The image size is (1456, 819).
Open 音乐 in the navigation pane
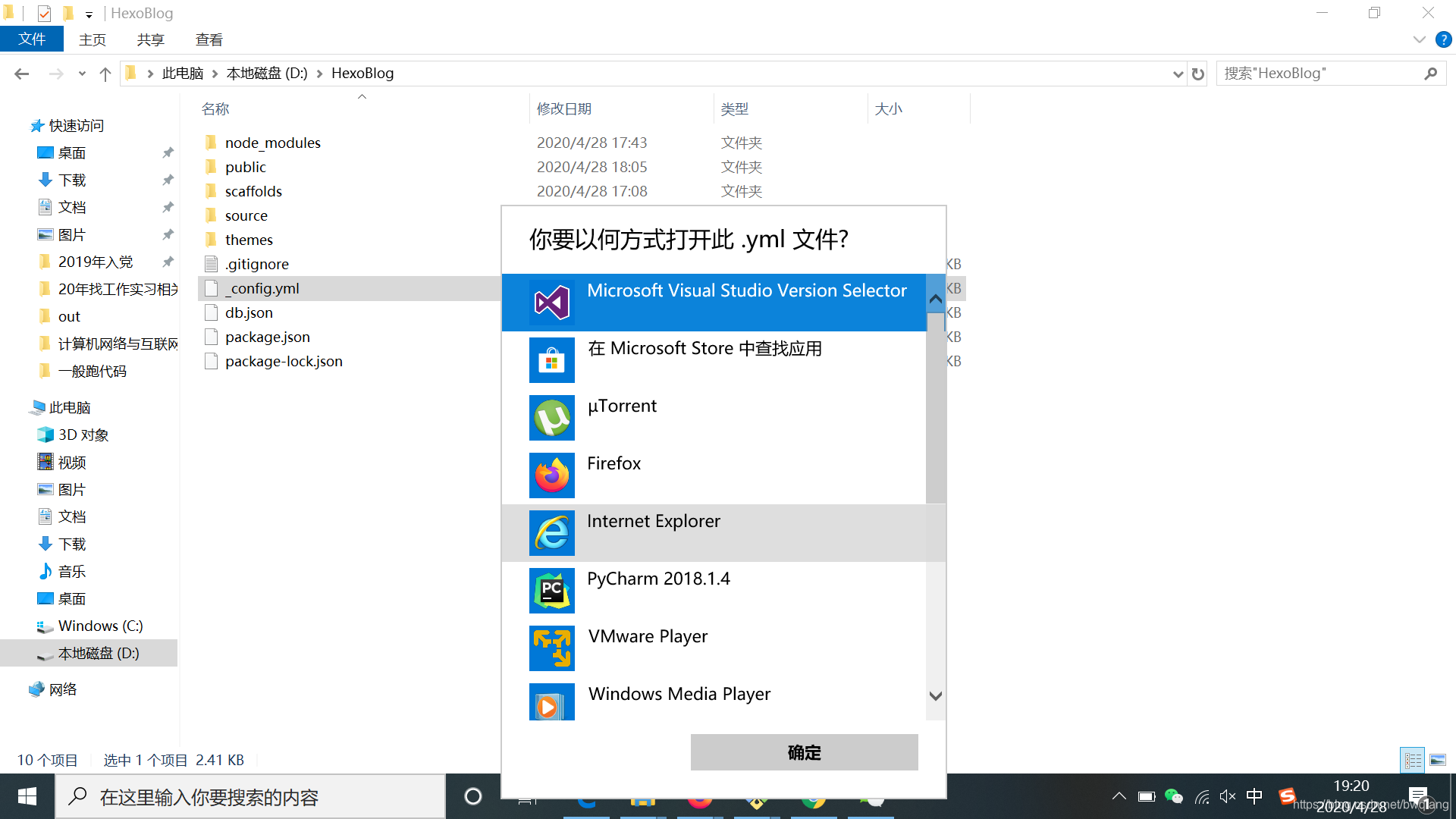click(72, 572)
